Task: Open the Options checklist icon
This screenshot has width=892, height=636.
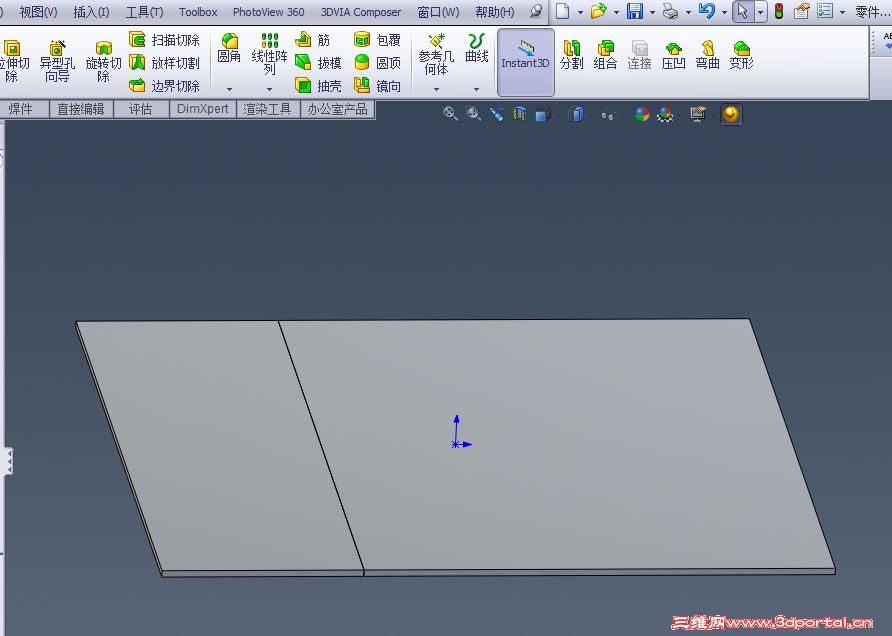Action: [825, 11]
